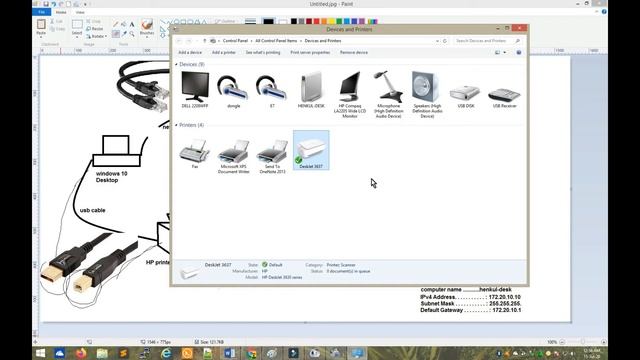Select the USB DISK device
Screen dimensions: 640x360
pyautogui.click(x=466, y=96)
